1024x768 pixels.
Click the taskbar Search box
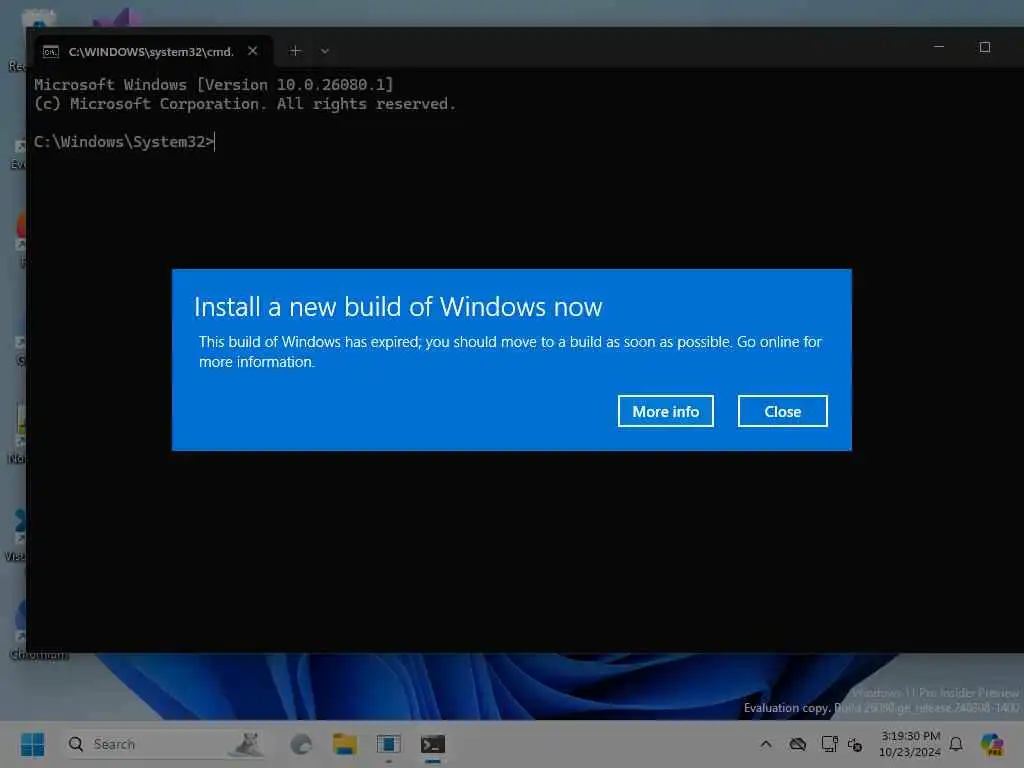tap(166, 744)
